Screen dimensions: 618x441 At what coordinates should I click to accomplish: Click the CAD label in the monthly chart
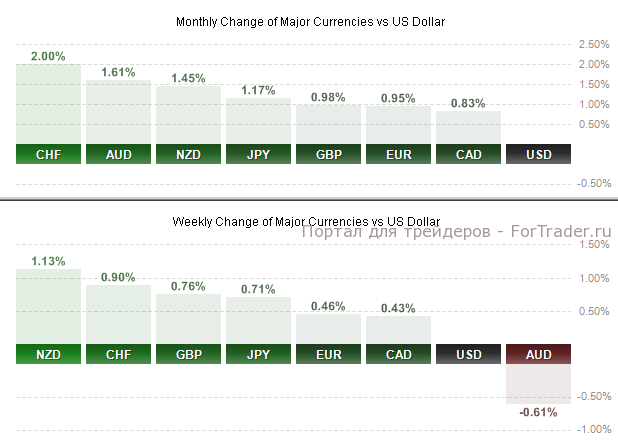468,154
